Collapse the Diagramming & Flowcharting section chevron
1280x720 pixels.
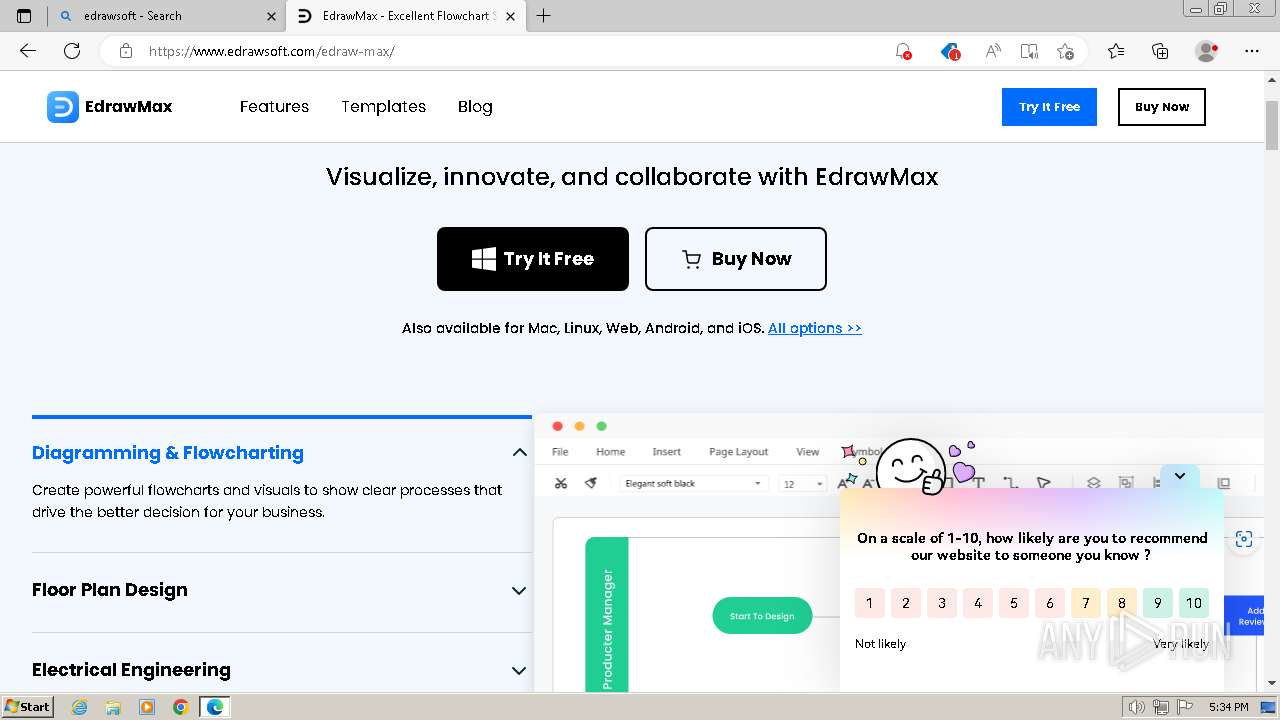point(519,453)
